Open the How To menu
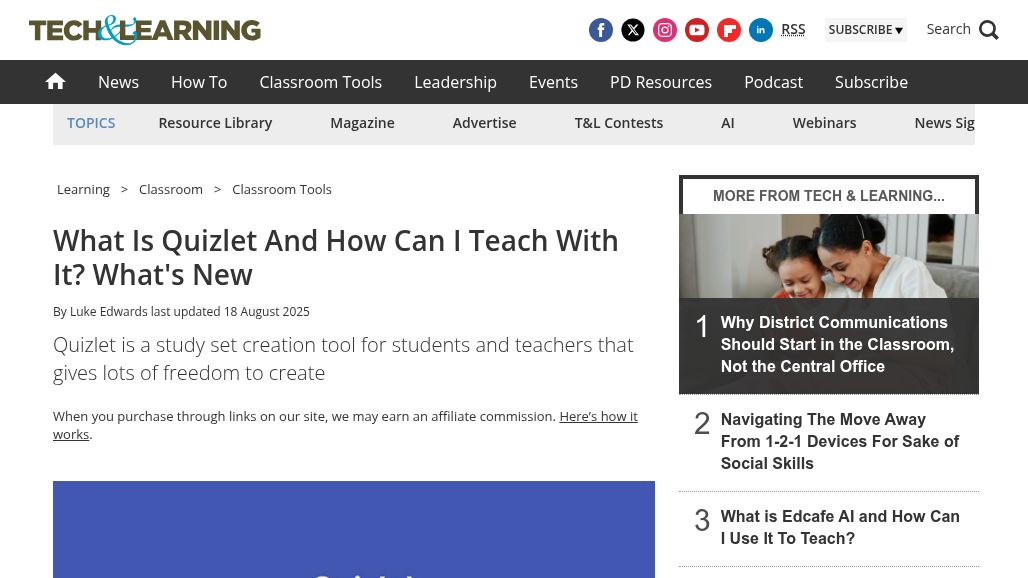The height and width of the screenshot is (578, 1028). pos(199,82)
